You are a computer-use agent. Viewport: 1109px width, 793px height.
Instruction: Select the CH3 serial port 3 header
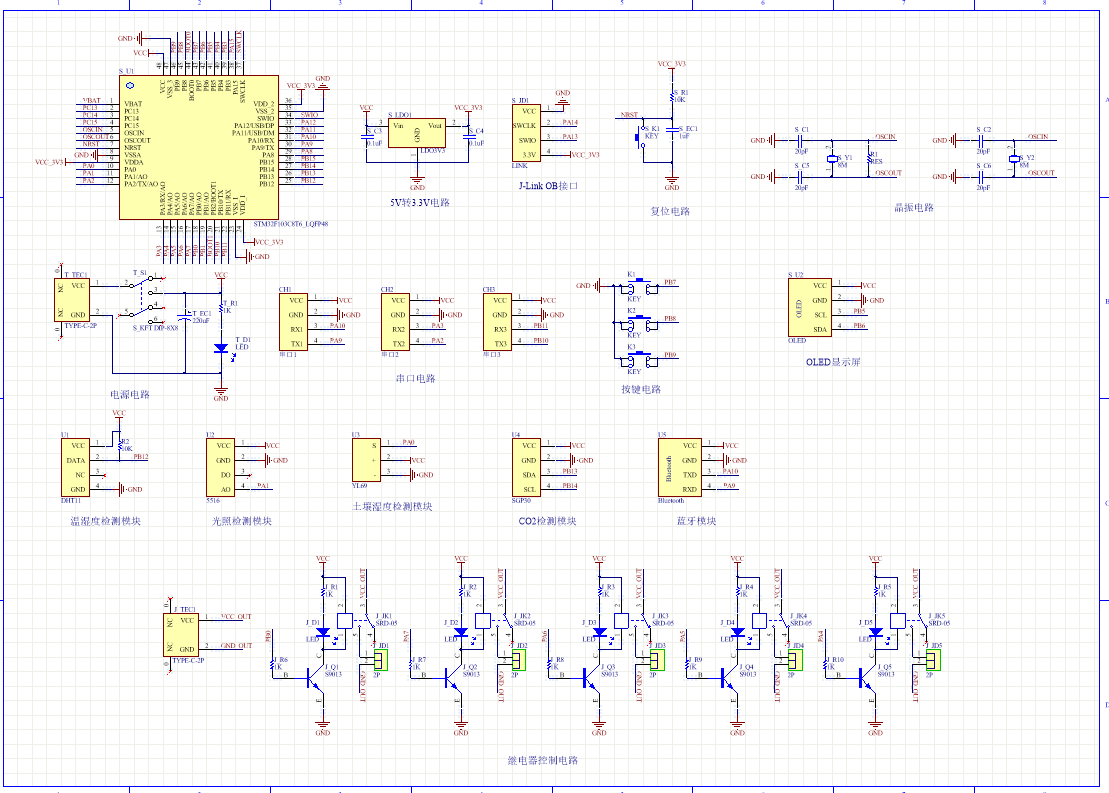click(x=497, y=322)
